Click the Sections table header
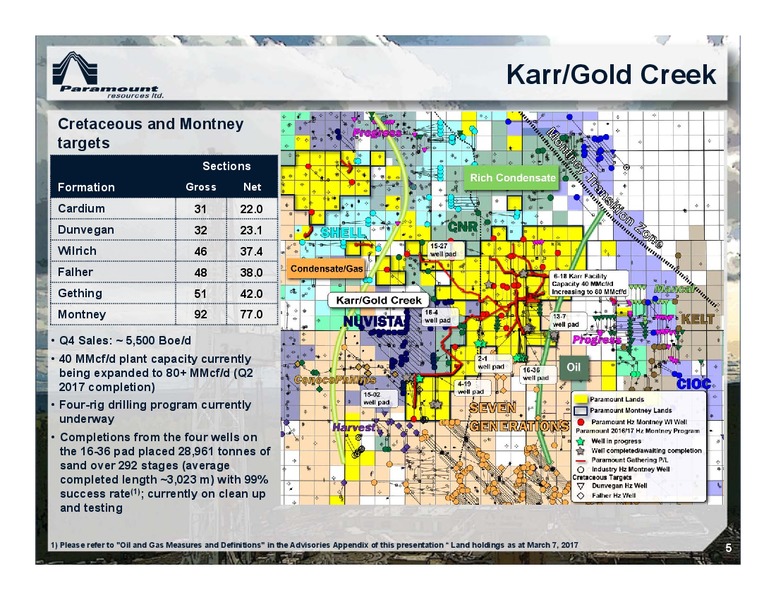 pyautogui.click(x=226, y=166)
